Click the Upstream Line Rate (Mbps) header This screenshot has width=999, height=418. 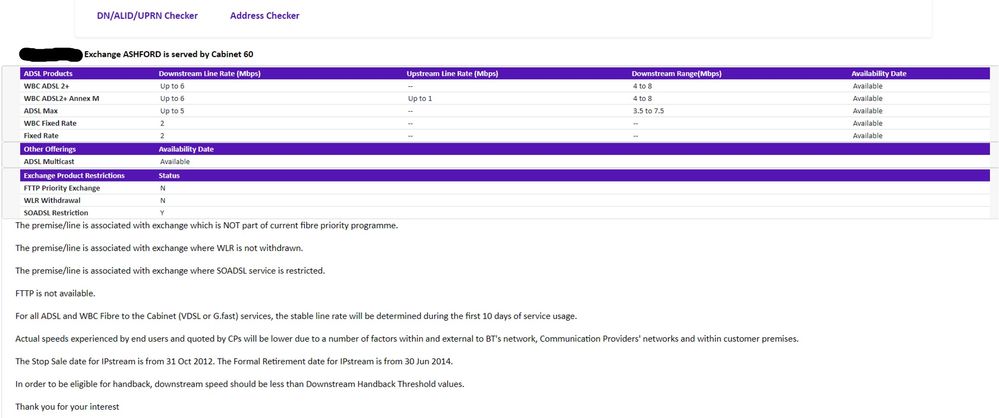point(452,74)
